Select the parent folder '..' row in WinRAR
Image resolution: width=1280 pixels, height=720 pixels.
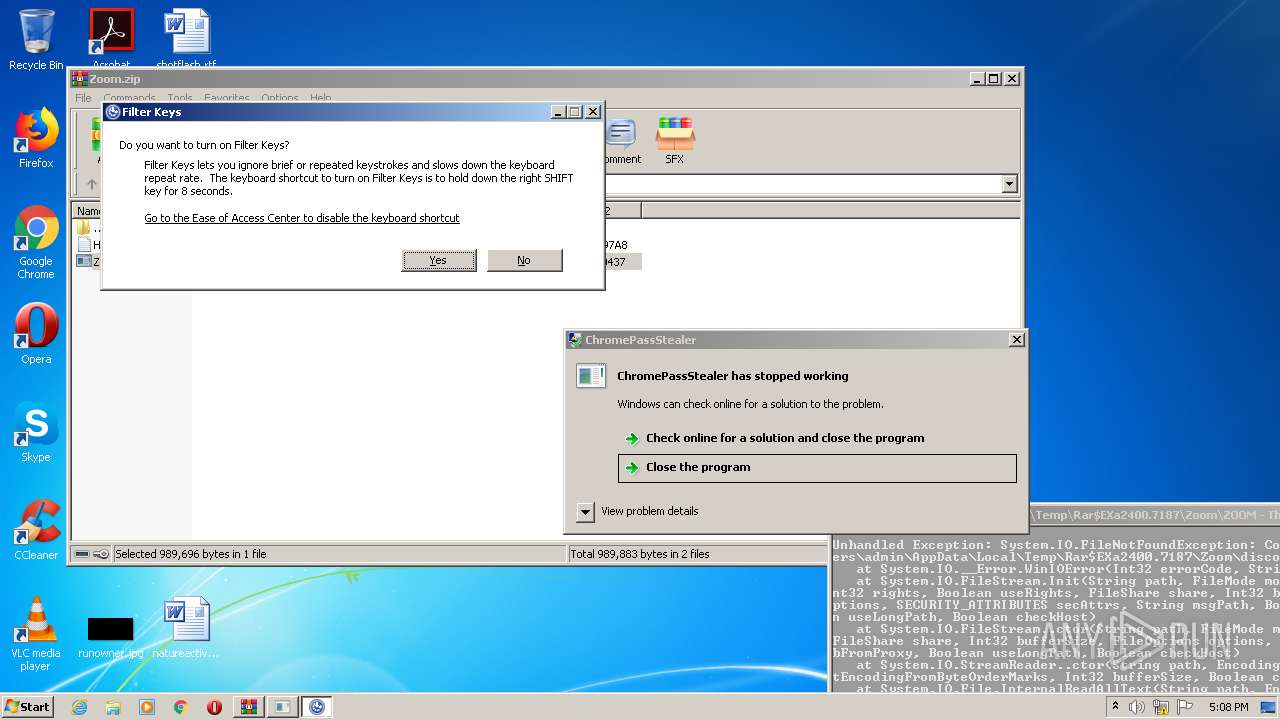[90, 228]
